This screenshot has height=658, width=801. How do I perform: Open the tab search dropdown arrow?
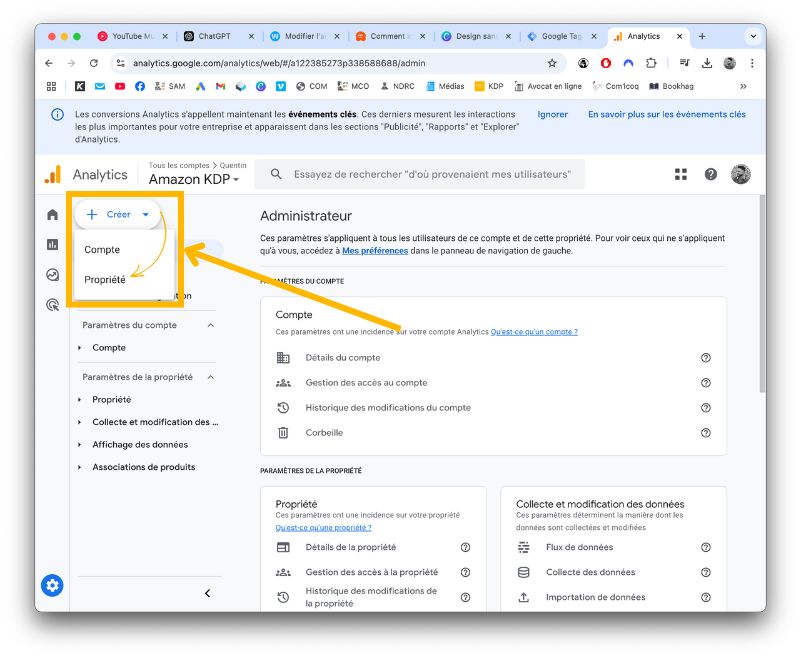click(753, 36)
